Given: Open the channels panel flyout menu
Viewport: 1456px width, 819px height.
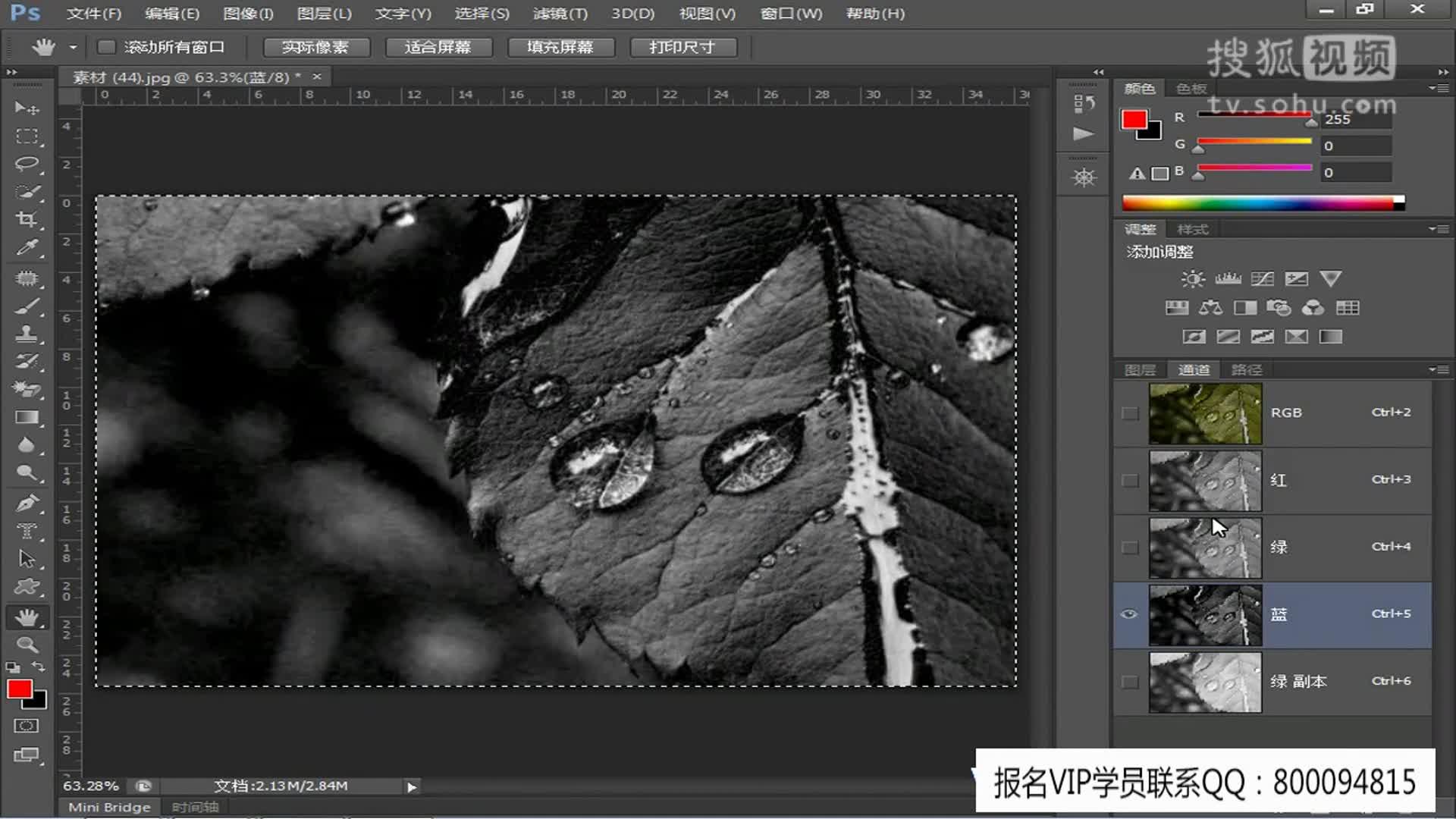Looking at the screenshot, I should pyautogui.click(x=1437, y=369).
